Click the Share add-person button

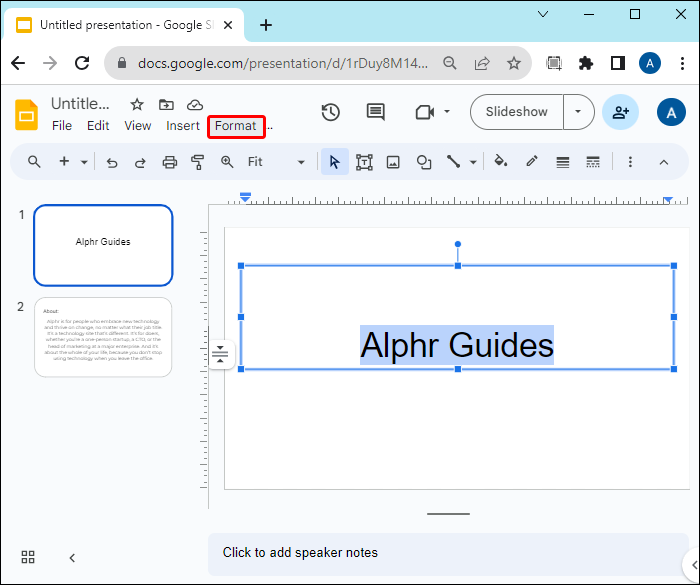620,112
